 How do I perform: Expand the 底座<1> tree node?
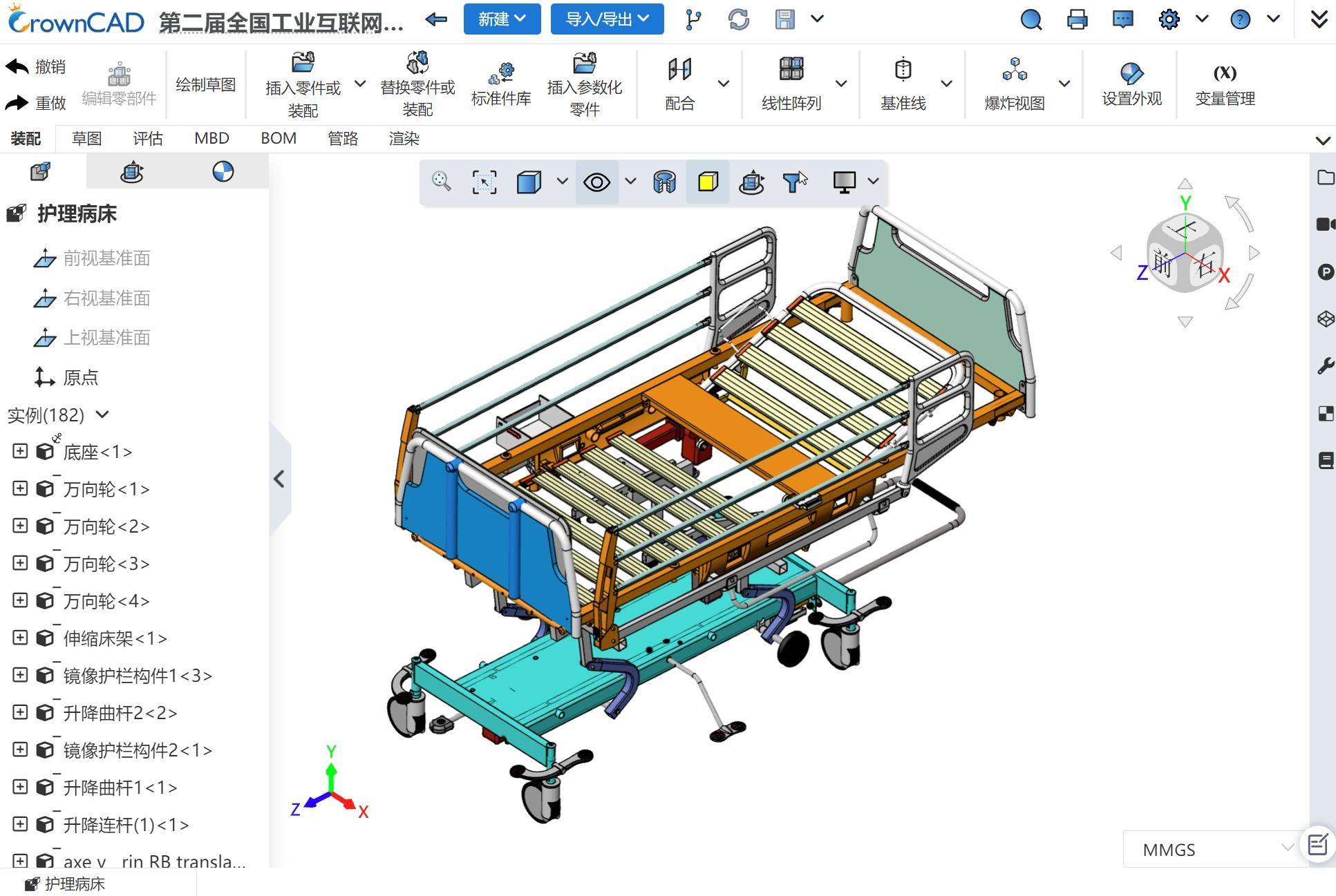pyautogui.click(x=20, y=451)
